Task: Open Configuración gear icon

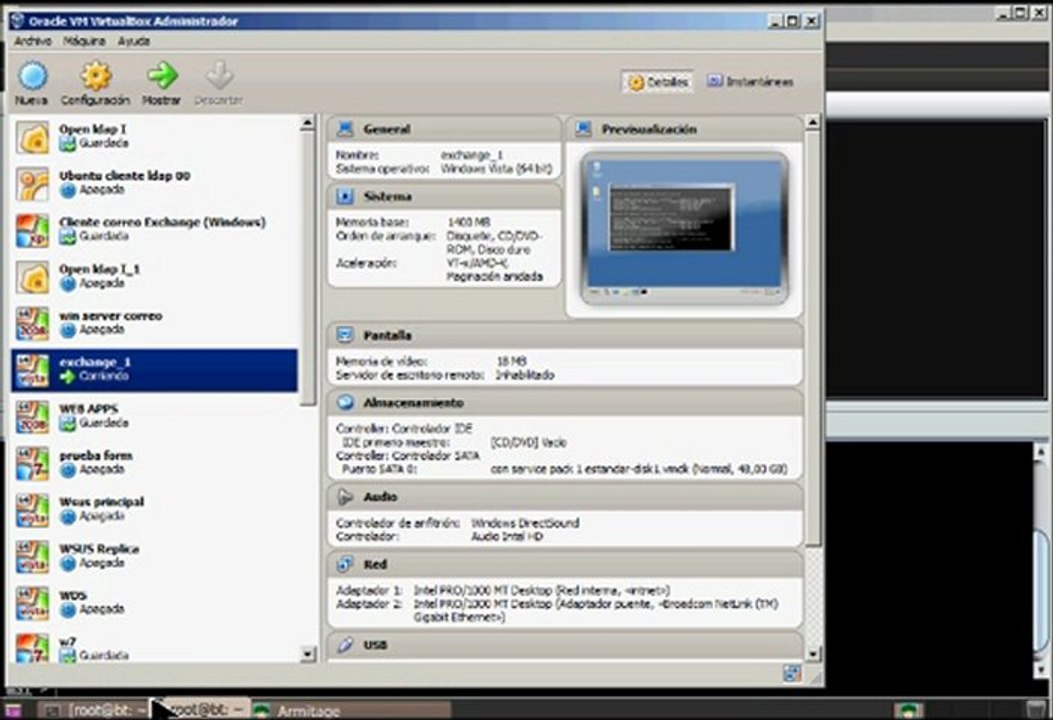Action: [96, 75]
